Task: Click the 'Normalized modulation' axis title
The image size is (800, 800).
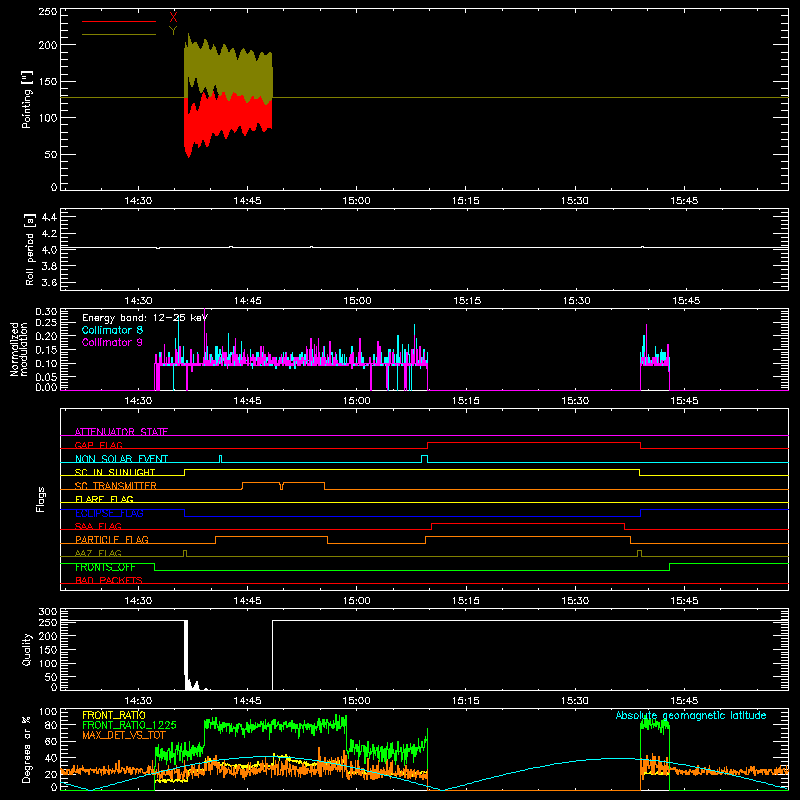Action: tap(19, 349)
